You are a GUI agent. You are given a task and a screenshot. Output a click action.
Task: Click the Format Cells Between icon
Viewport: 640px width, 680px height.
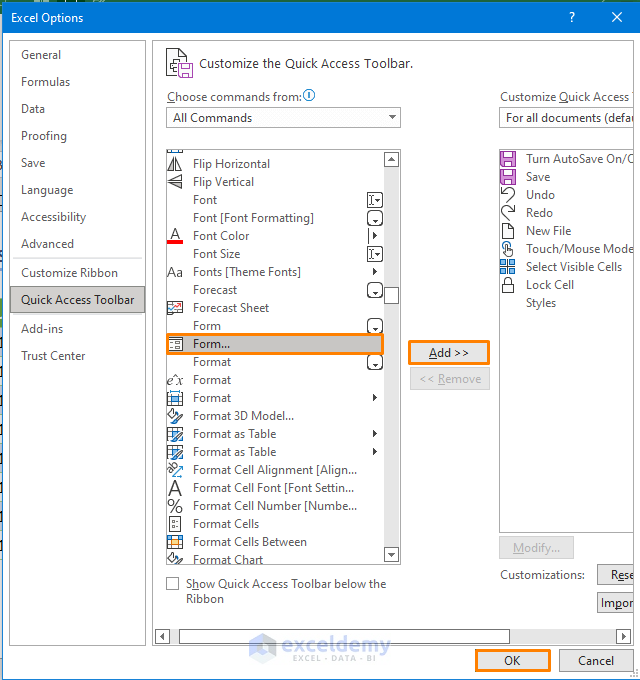point(175,542)
